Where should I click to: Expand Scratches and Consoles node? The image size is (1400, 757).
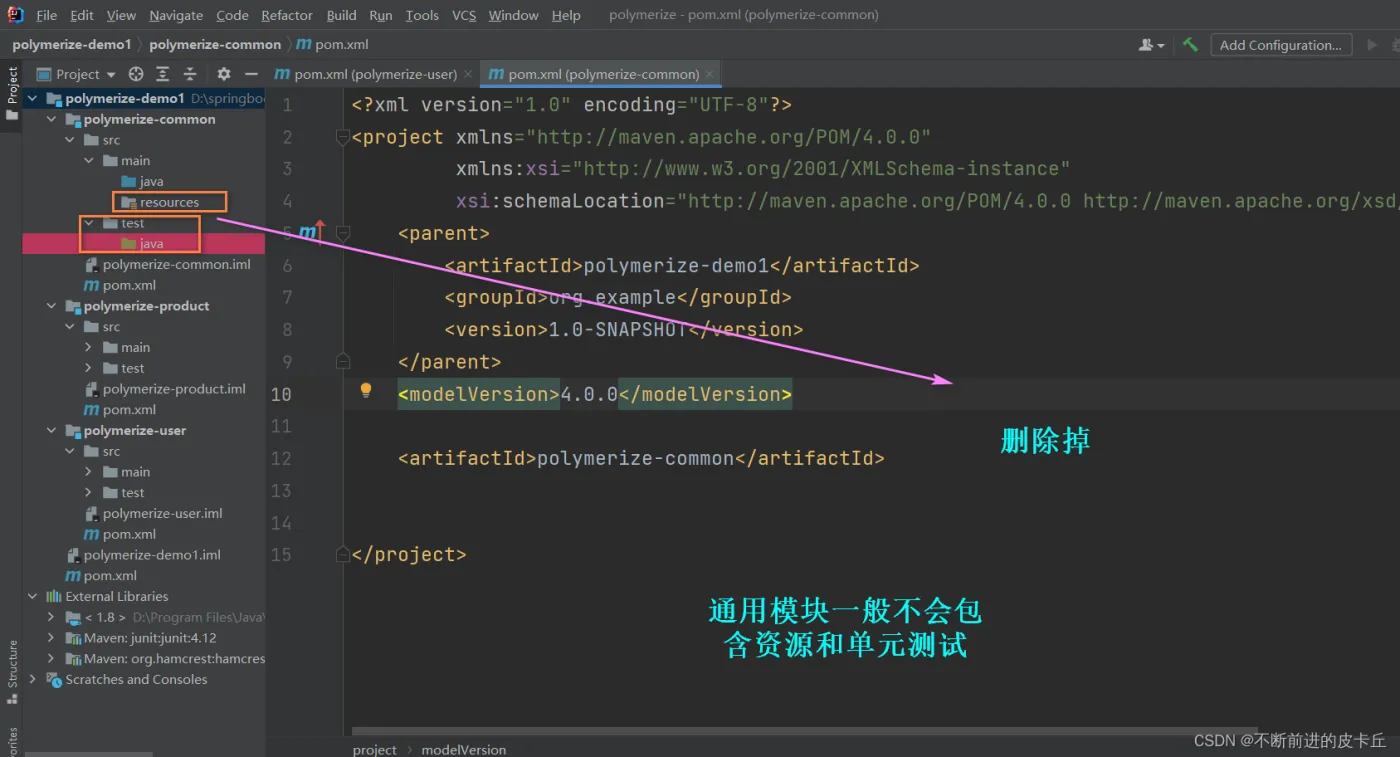pyautogui.click(x=33, y=679)
